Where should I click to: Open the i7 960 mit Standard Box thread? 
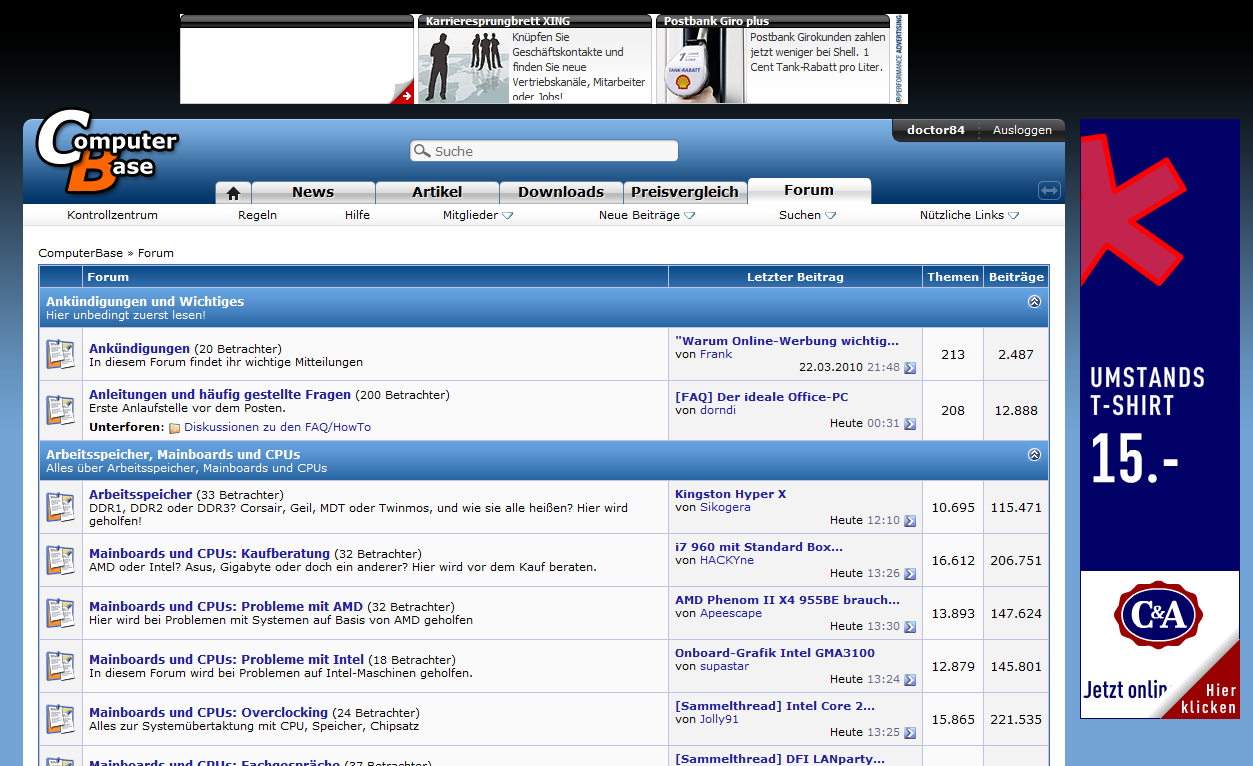(759, 547)
